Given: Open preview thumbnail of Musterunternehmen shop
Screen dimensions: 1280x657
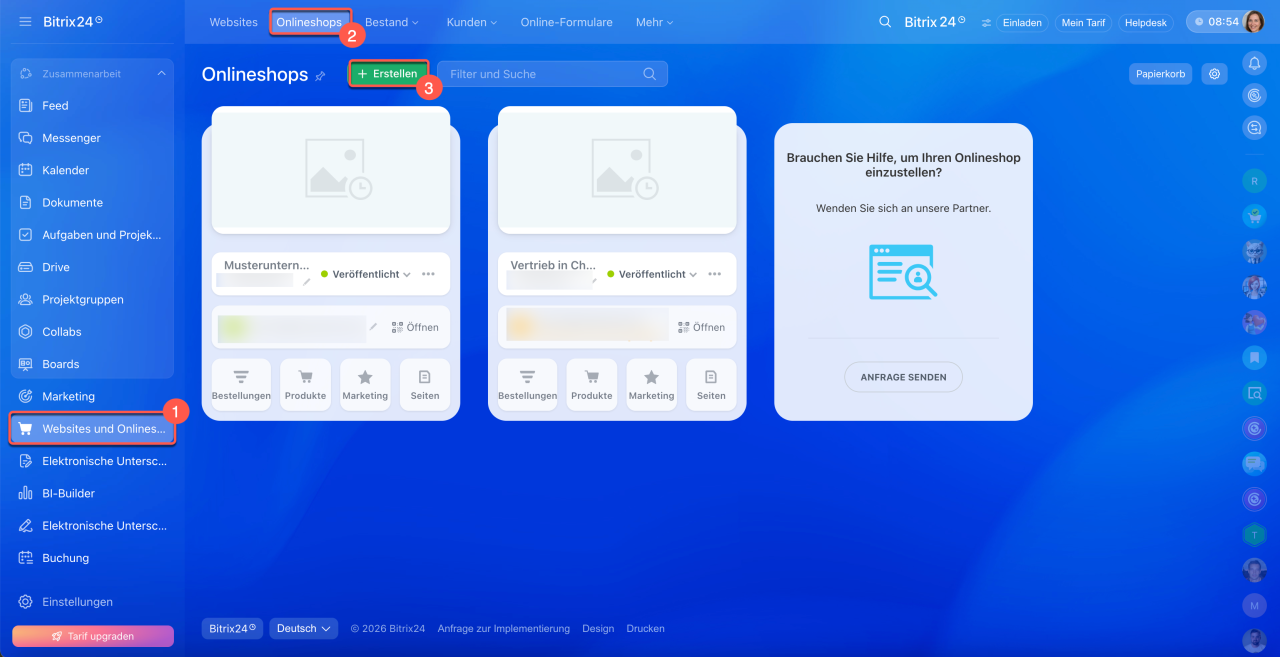Looking at the screenshot, I should (x=331, y=168).
